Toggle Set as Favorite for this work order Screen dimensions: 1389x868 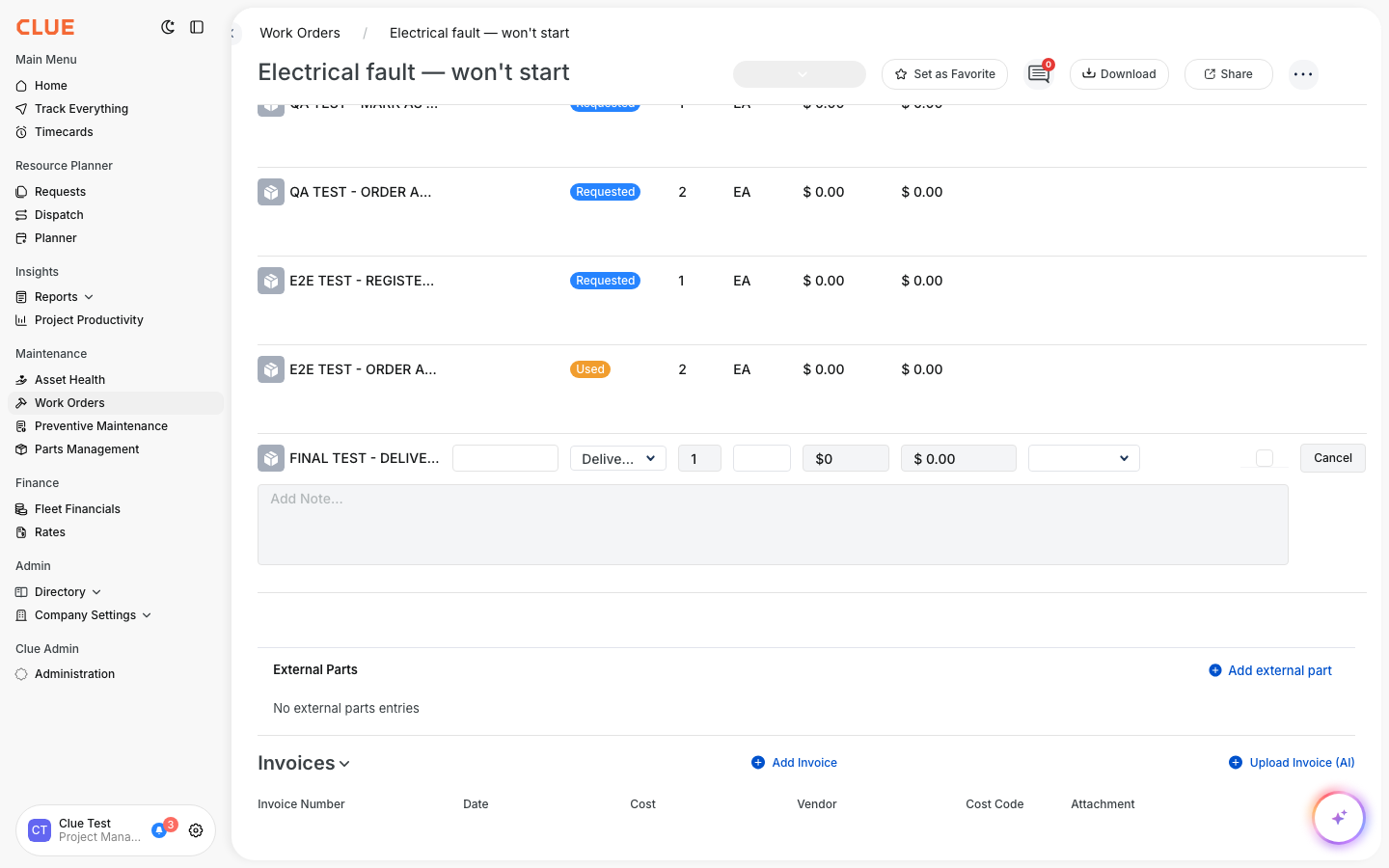tap(944, 73)
